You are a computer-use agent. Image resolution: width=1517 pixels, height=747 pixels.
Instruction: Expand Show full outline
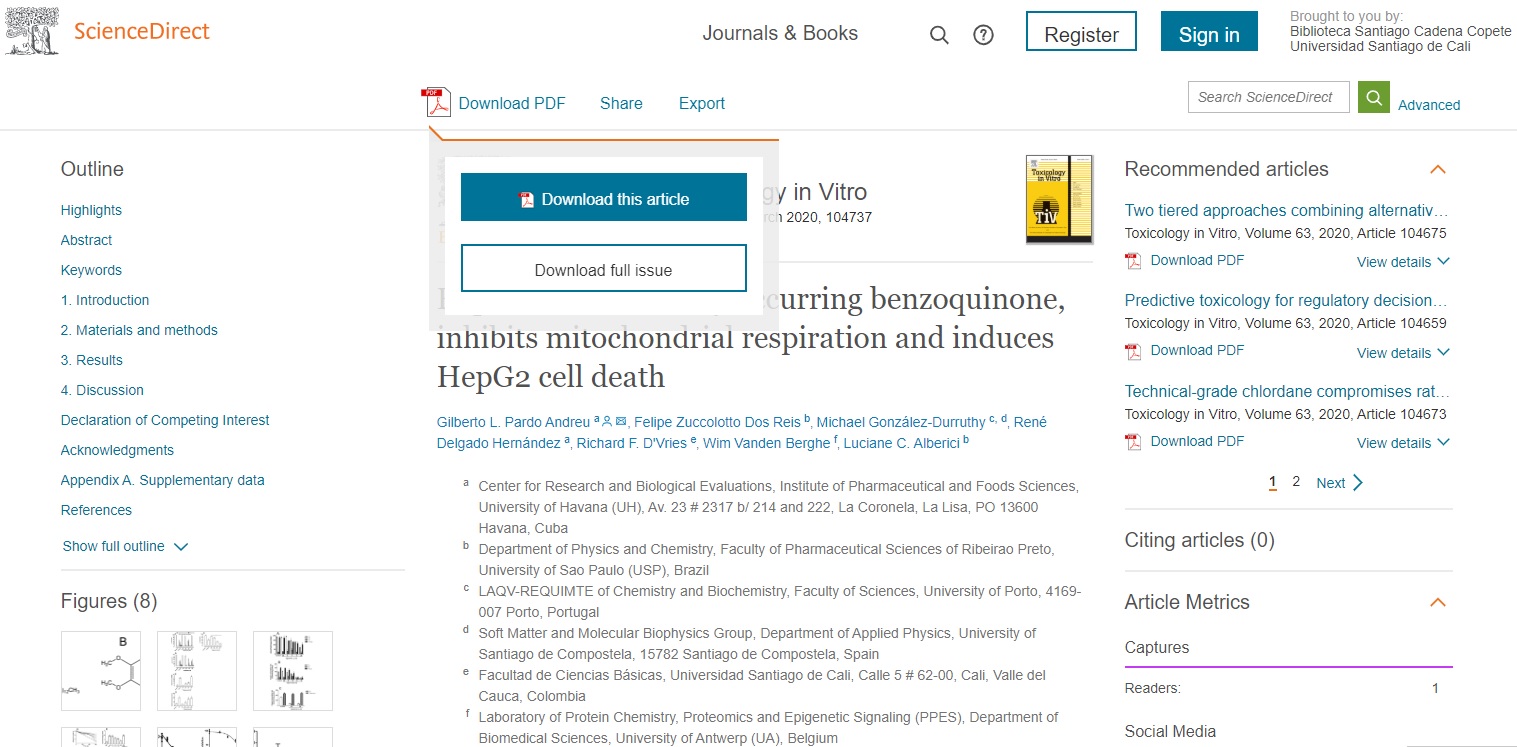(125, 546)
